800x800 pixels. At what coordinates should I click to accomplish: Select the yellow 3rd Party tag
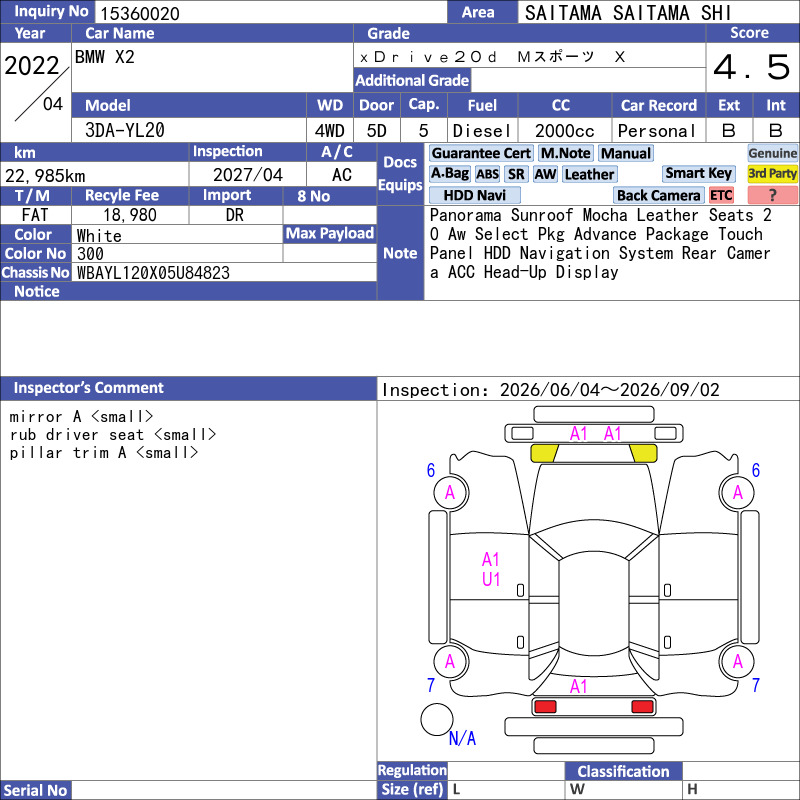tap(772, 173)
